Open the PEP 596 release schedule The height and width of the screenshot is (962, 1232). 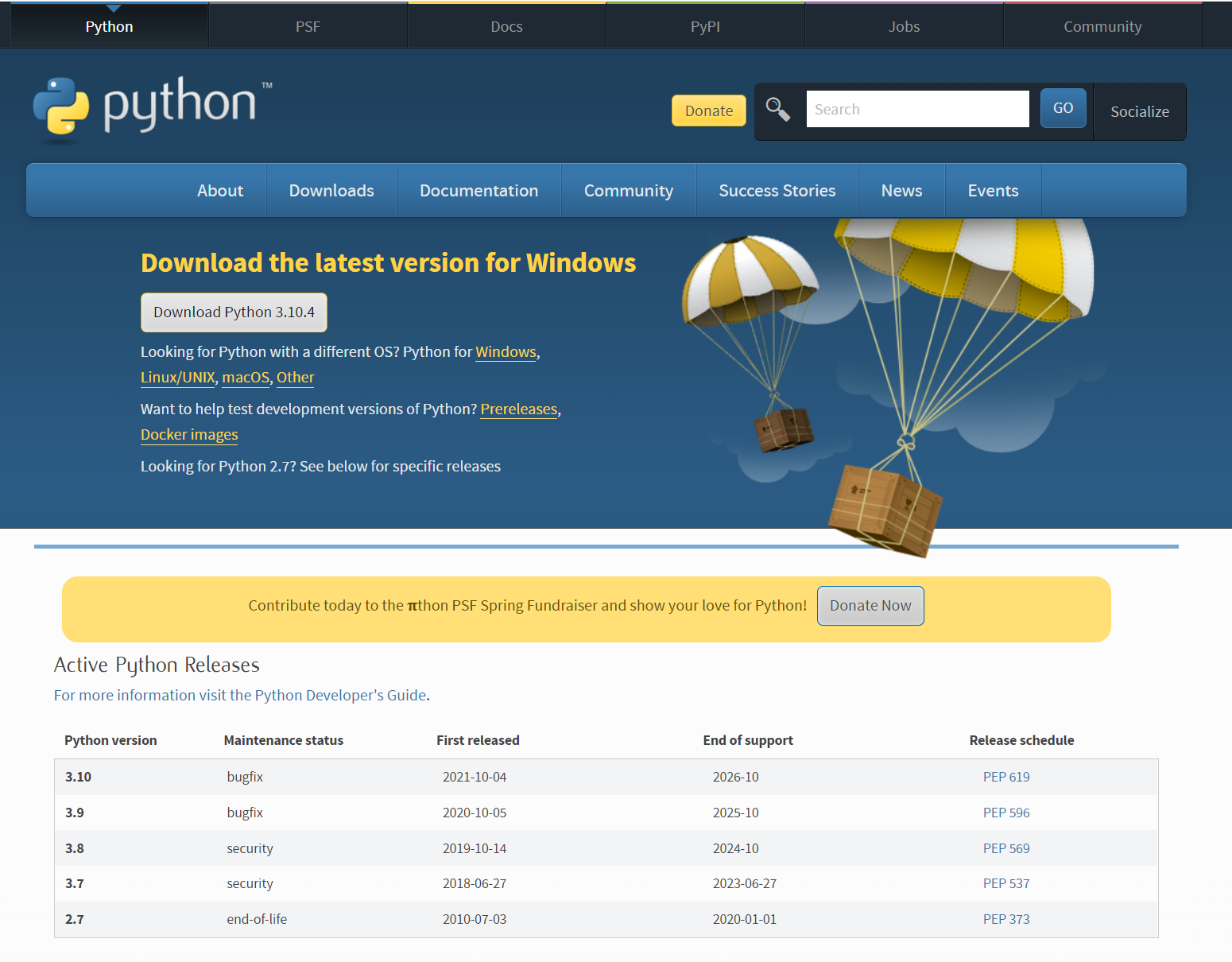[x=1005, y=813]
